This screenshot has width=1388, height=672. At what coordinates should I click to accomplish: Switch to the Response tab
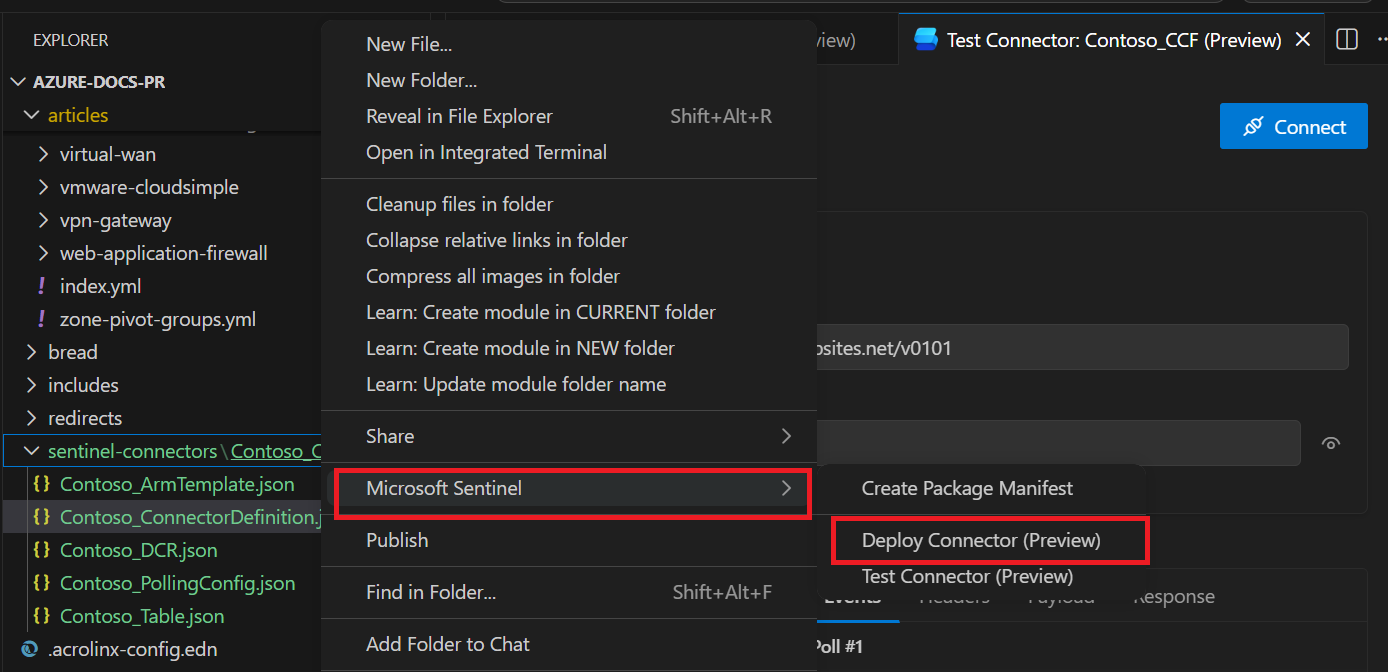(x=1174, y=597)
